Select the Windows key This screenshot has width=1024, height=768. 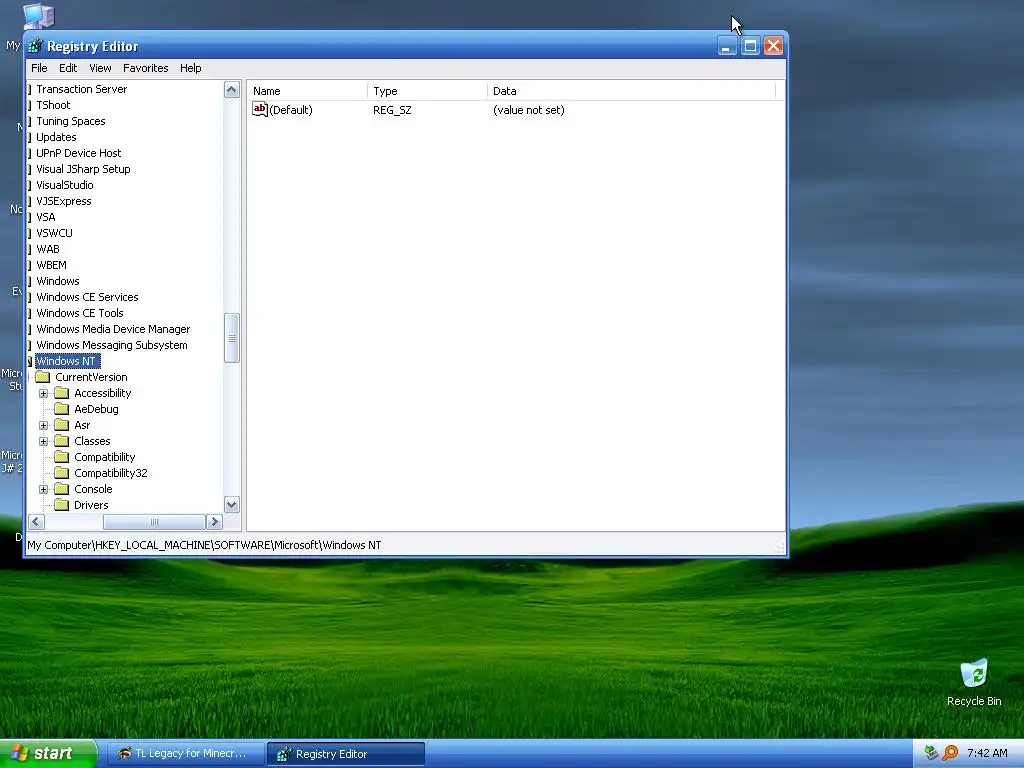click(57, 281)
